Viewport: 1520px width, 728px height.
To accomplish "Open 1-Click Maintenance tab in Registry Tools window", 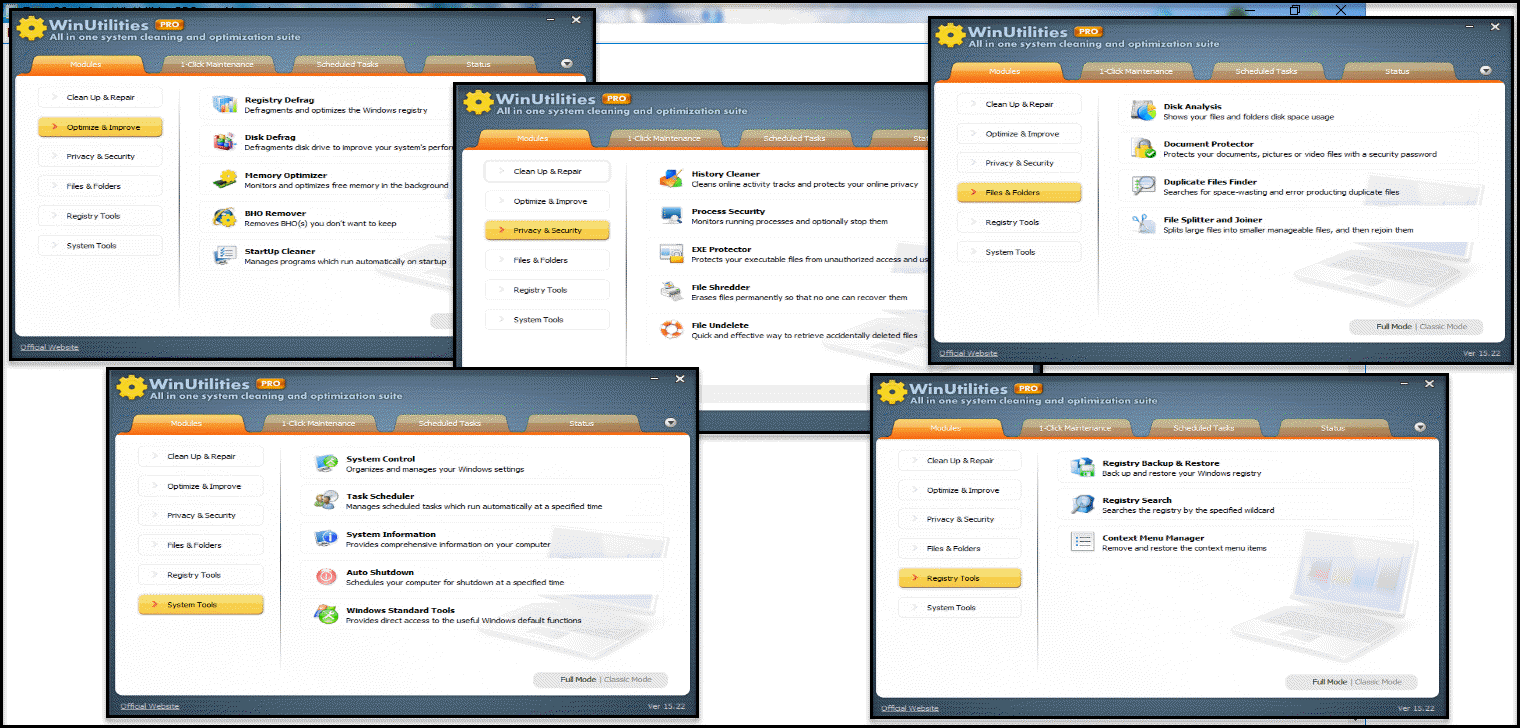I will point(1075,428).
